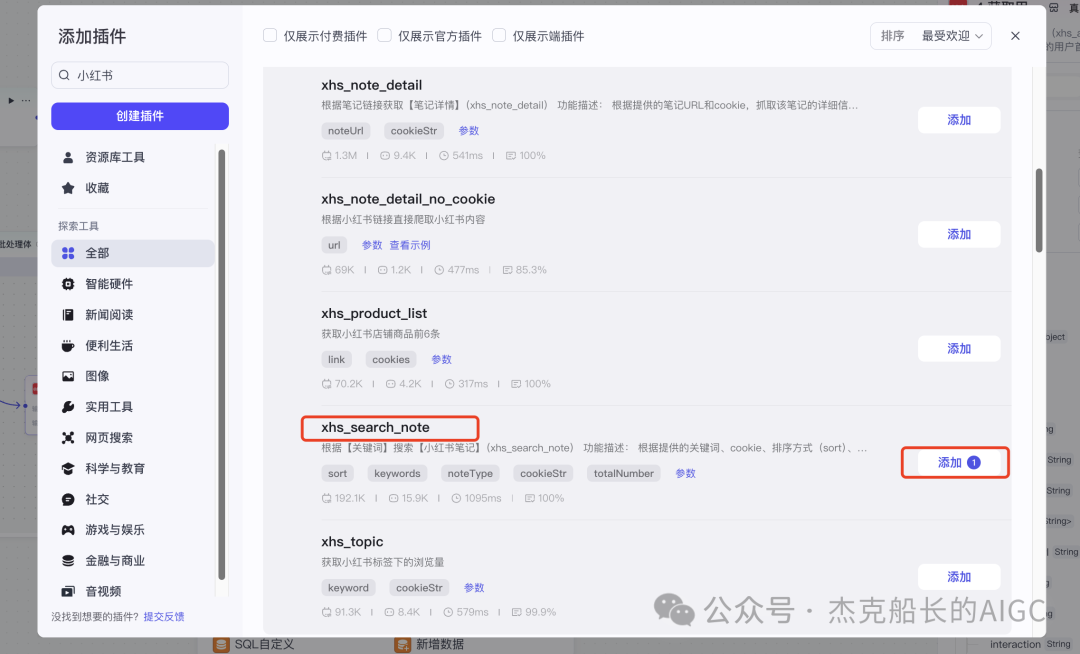Open 资源库工具 person icon
Viewport: 1080px width, 654px height.
[68, 158]
